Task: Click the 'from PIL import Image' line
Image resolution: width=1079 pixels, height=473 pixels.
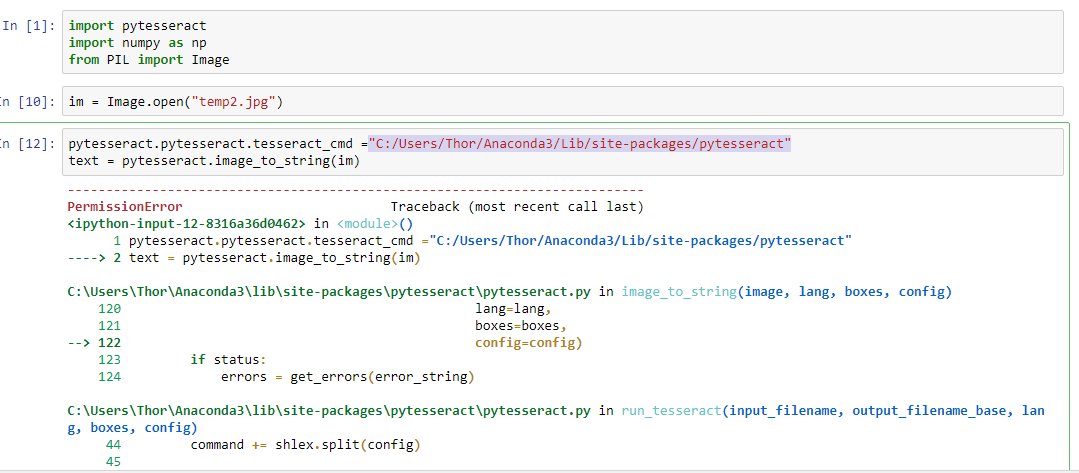Action: click(149, 60)
